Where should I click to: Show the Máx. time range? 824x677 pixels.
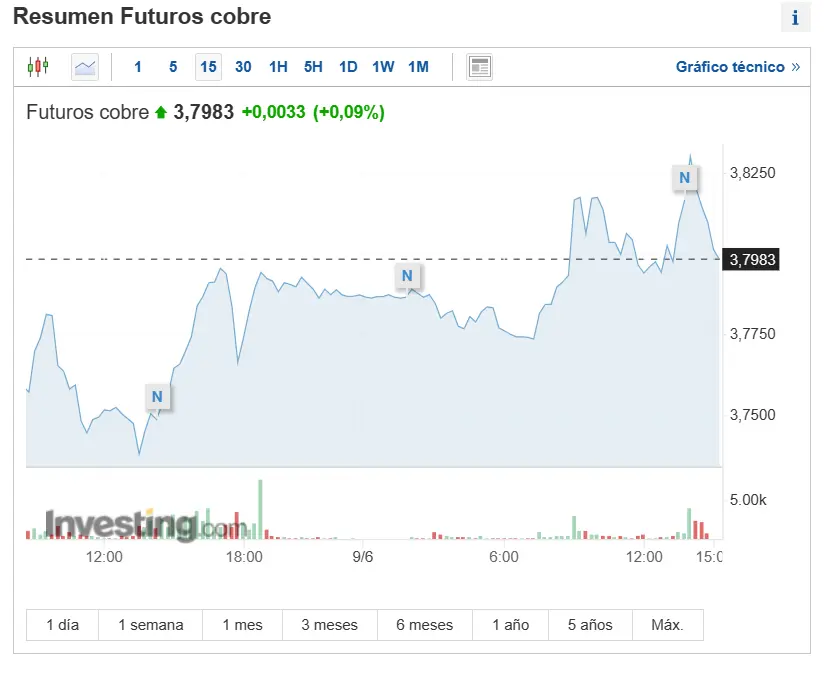click(667, 625)
